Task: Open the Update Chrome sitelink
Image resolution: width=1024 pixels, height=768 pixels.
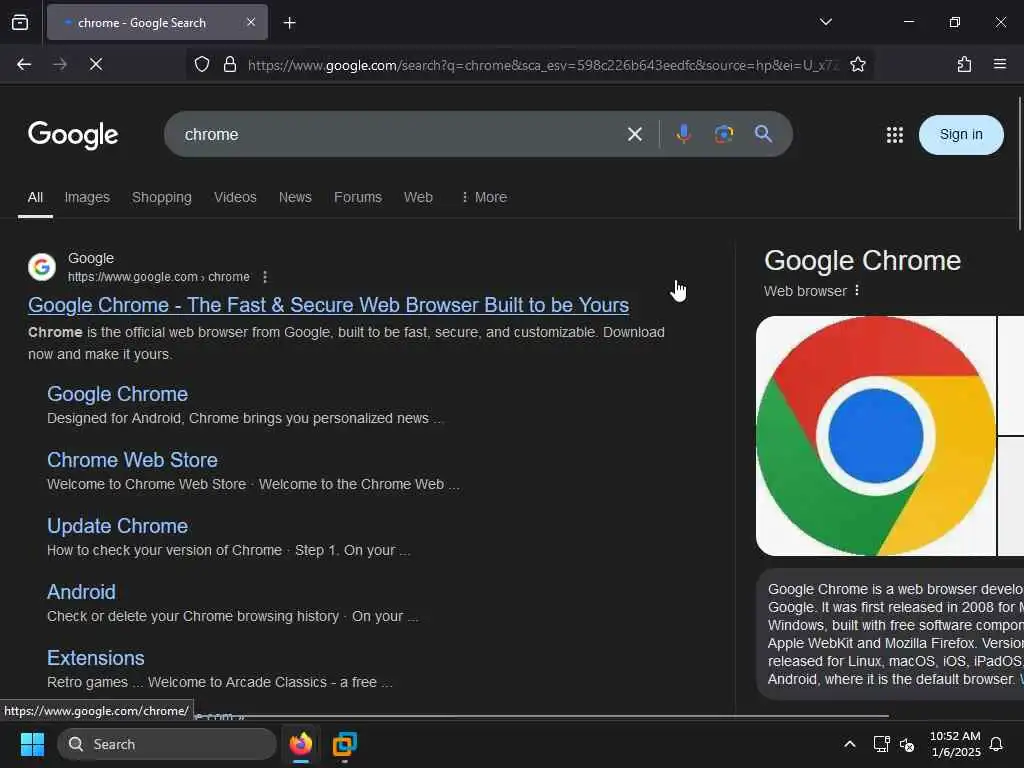Action: [x=118, y=526]
